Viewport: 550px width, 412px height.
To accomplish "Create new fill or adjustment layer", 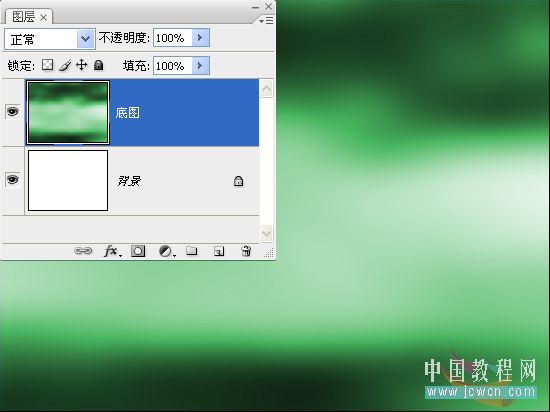I will [x=167, y=251].
